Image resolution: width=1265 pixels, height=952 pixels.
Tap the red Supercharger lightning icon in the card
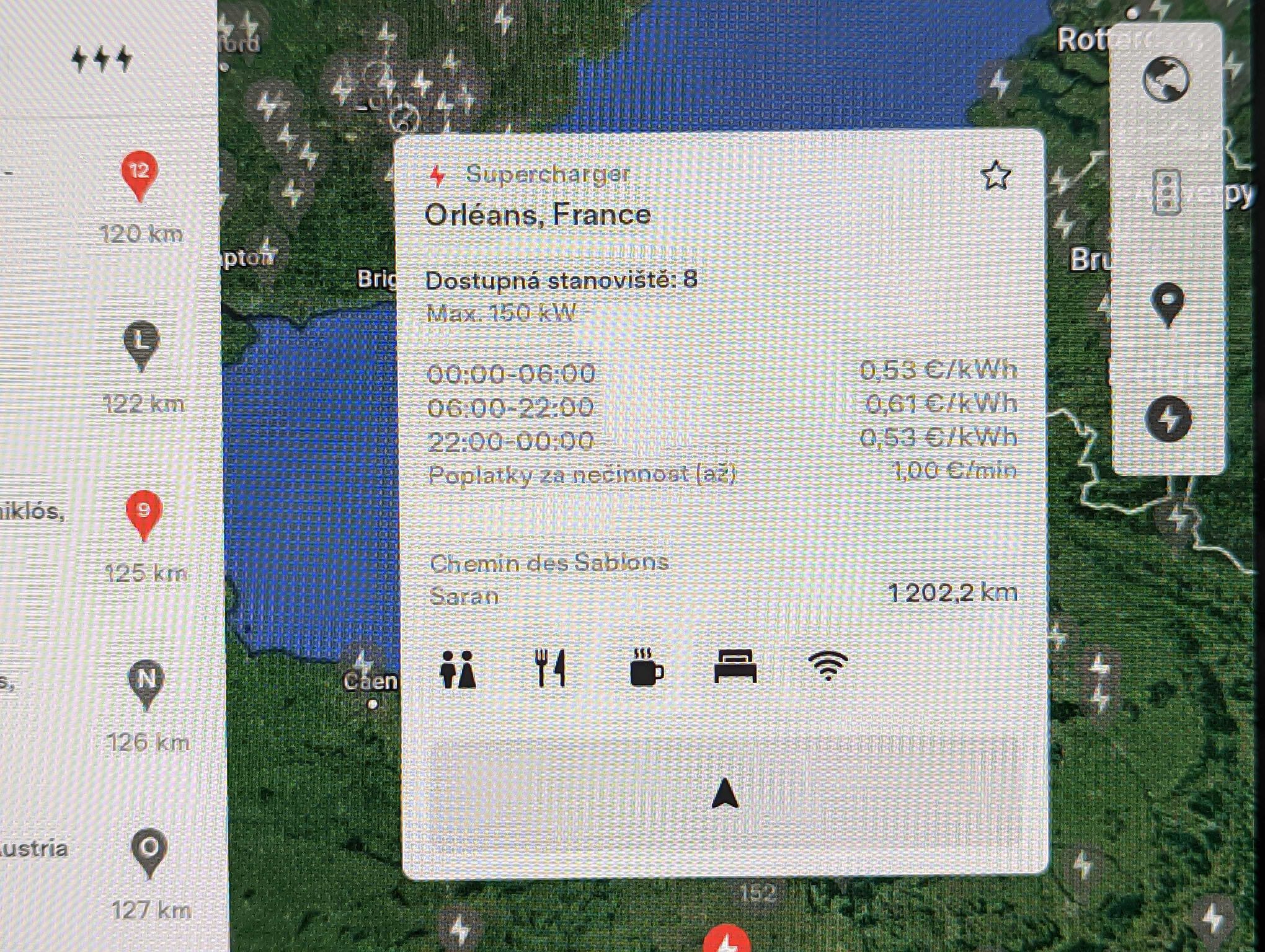(438, 175)
